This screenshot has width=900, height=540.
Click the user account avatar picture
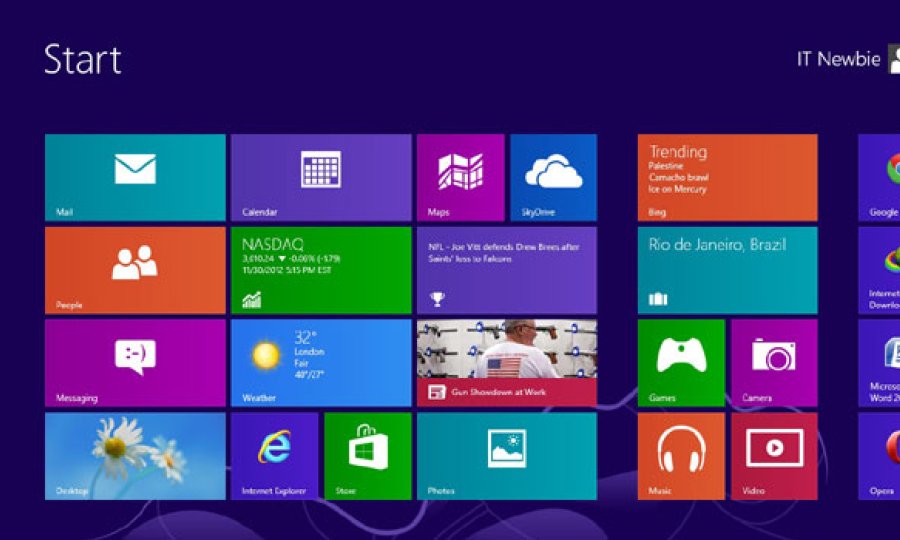tap(894, 59)
